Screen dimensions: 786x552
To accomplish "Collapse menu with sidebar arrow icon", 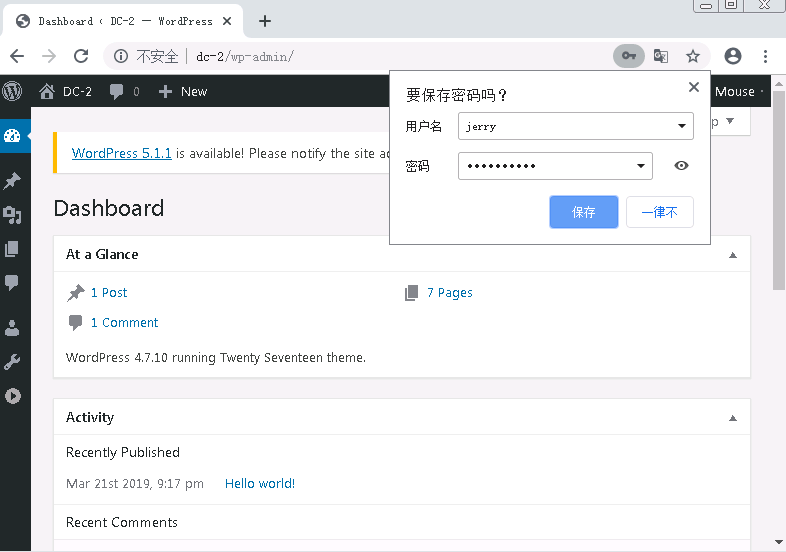I will (13, 396).
